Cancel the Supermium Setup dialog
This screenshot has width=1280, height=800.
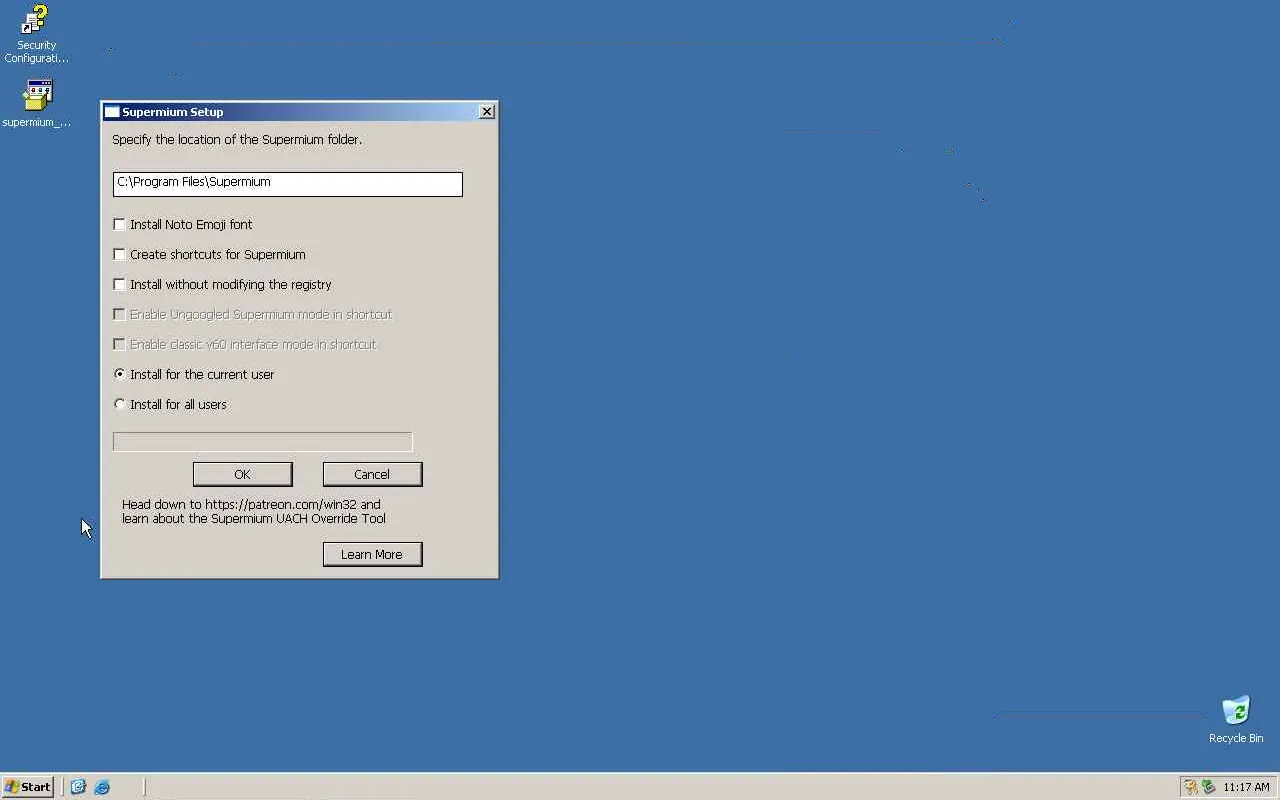[372, 474]
